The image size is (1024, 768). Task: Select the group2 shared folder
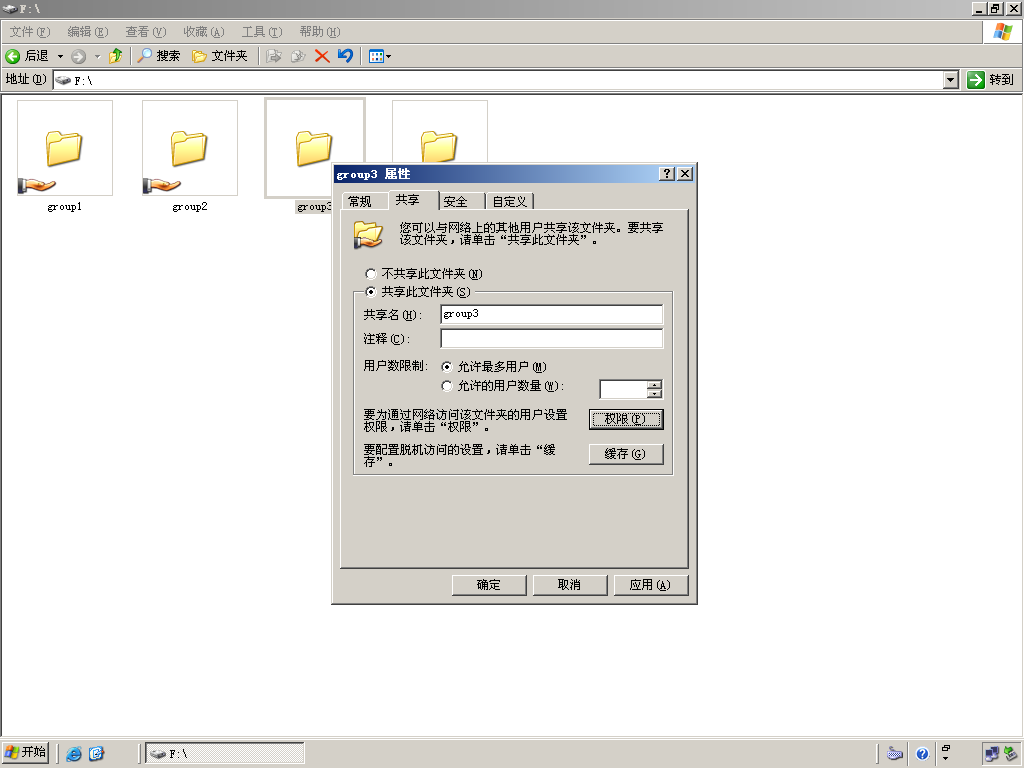click(x=189, y=157)
